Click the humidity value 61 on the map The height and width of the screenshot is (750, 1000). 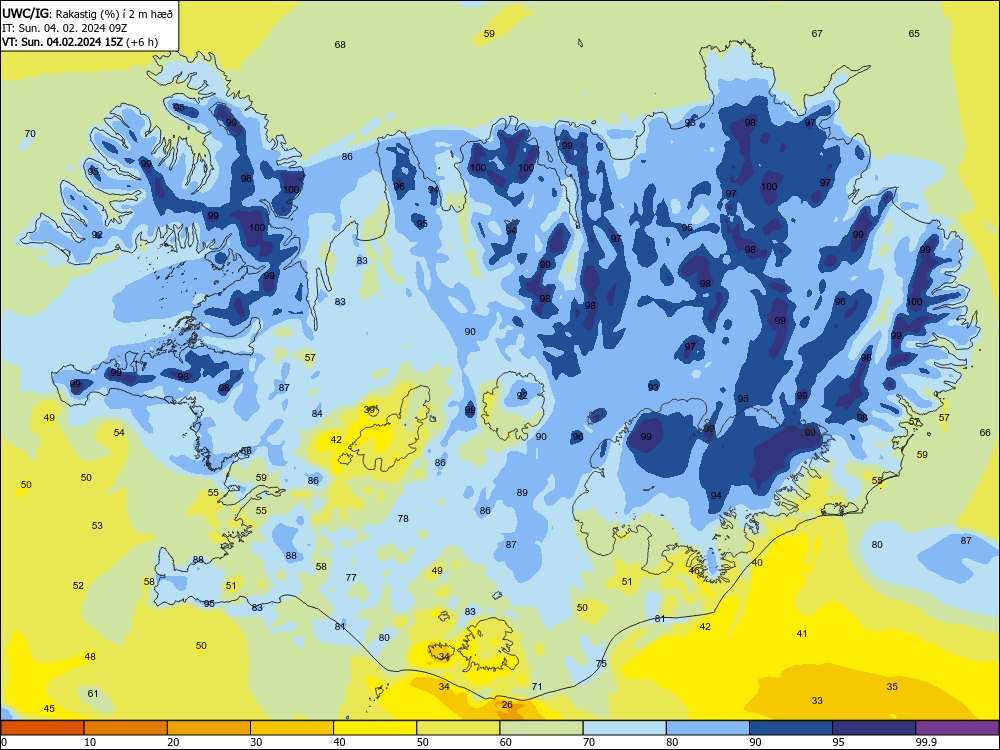click(x=93, y=694)
